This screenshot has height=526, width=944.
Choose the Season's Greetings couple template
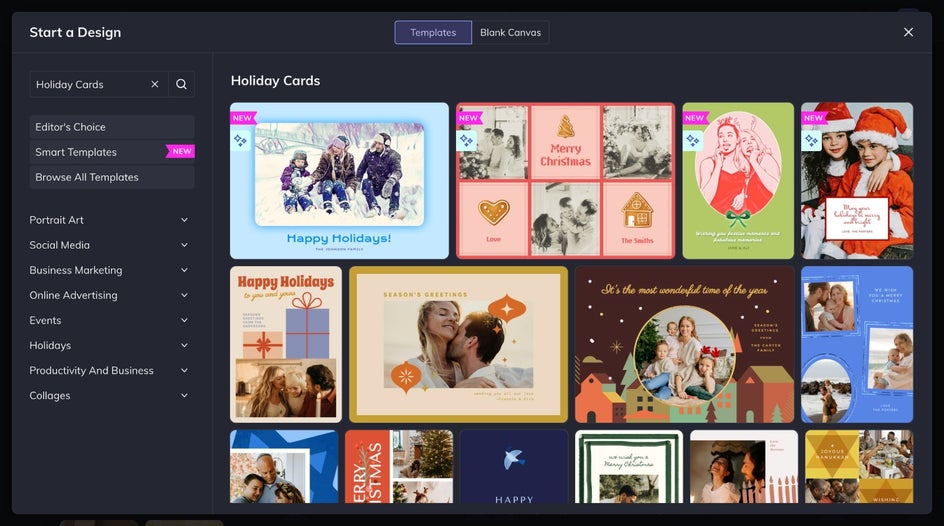pyautogui.click(x=458, y=344)
